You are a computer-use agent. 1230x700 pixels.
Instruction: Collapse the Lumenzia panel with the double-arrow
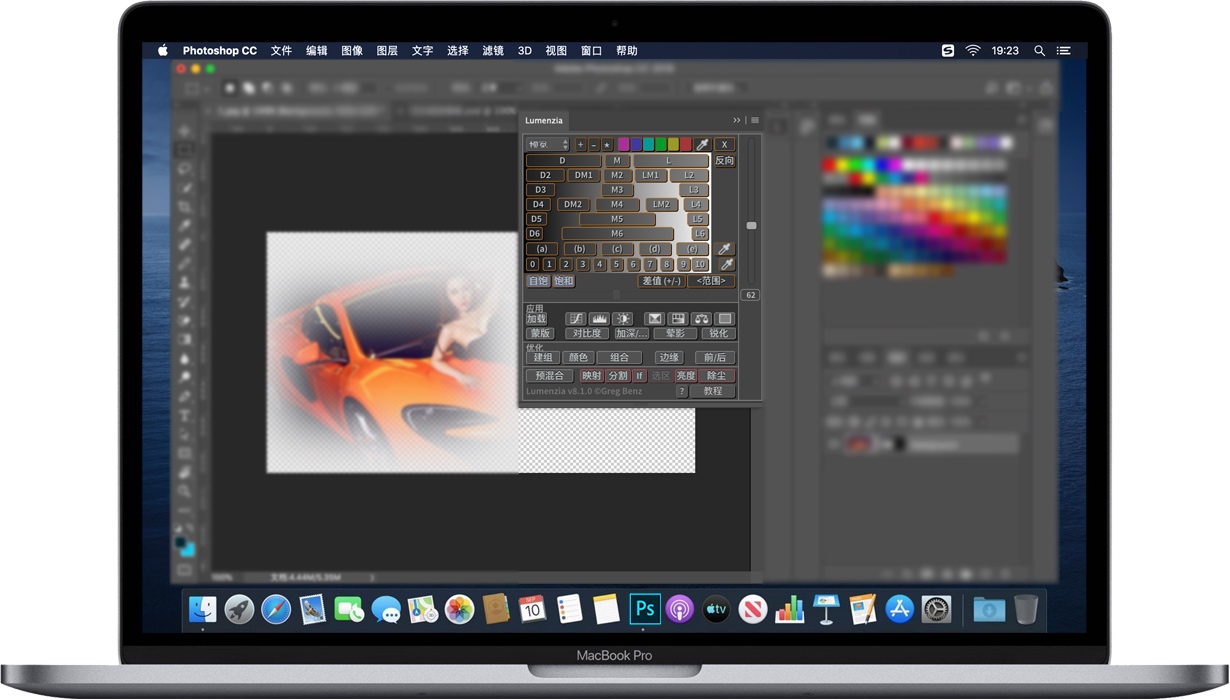tap(736, 121)
